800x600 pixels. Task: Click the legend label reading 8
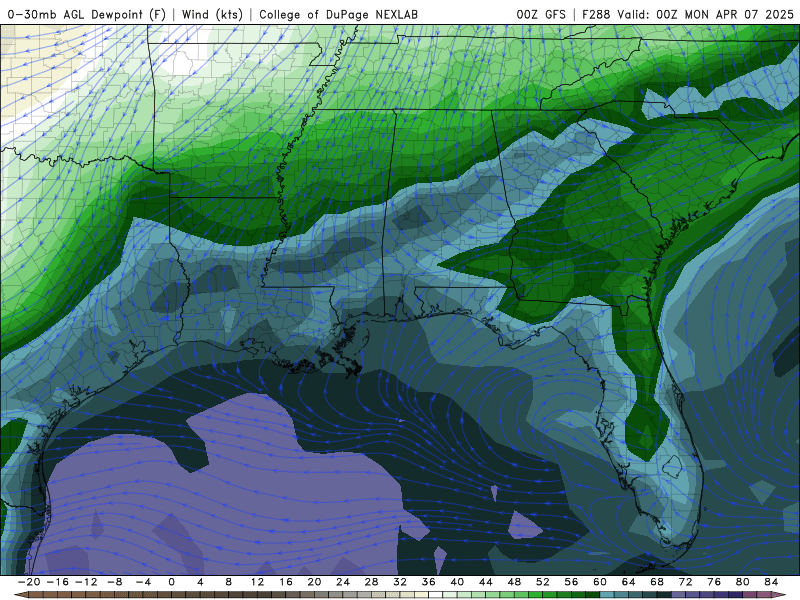pos(229,582)
